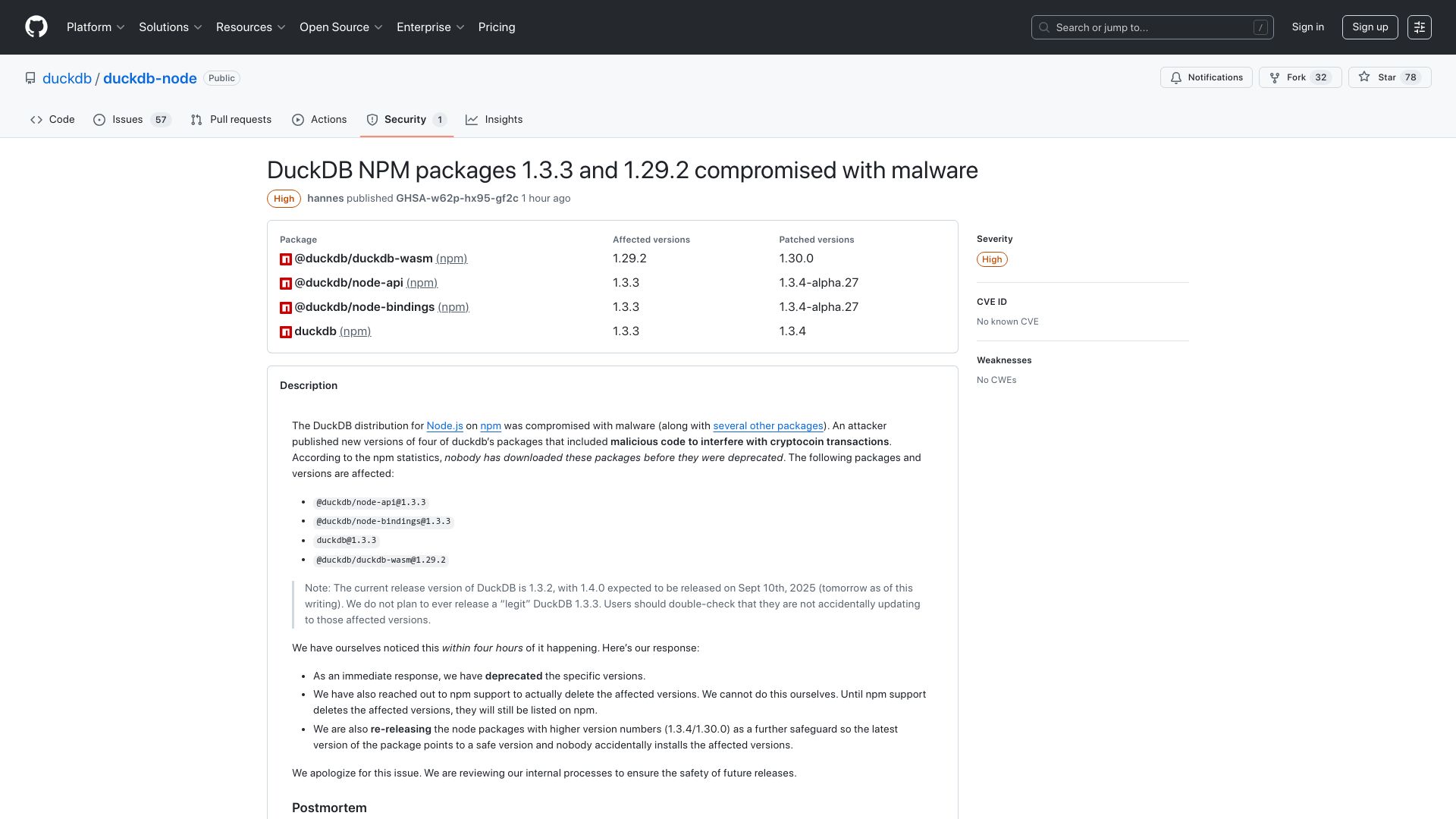Click the Sign up button
The image size is (1456, 819).
pos(1370,27)
